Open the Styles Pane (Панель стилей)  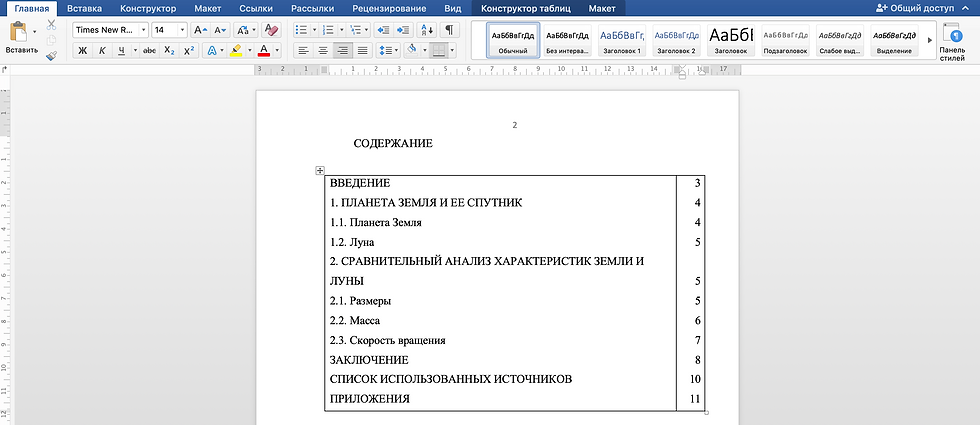[952, 42]
